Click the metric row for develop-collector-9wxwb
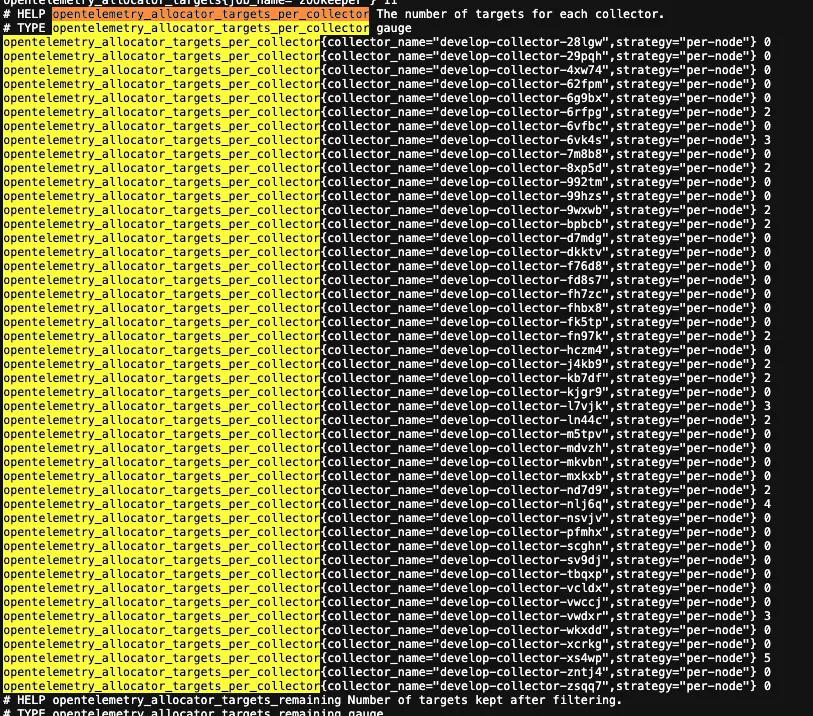The height and width of the screenshot is (716, 813). point(387,210)
